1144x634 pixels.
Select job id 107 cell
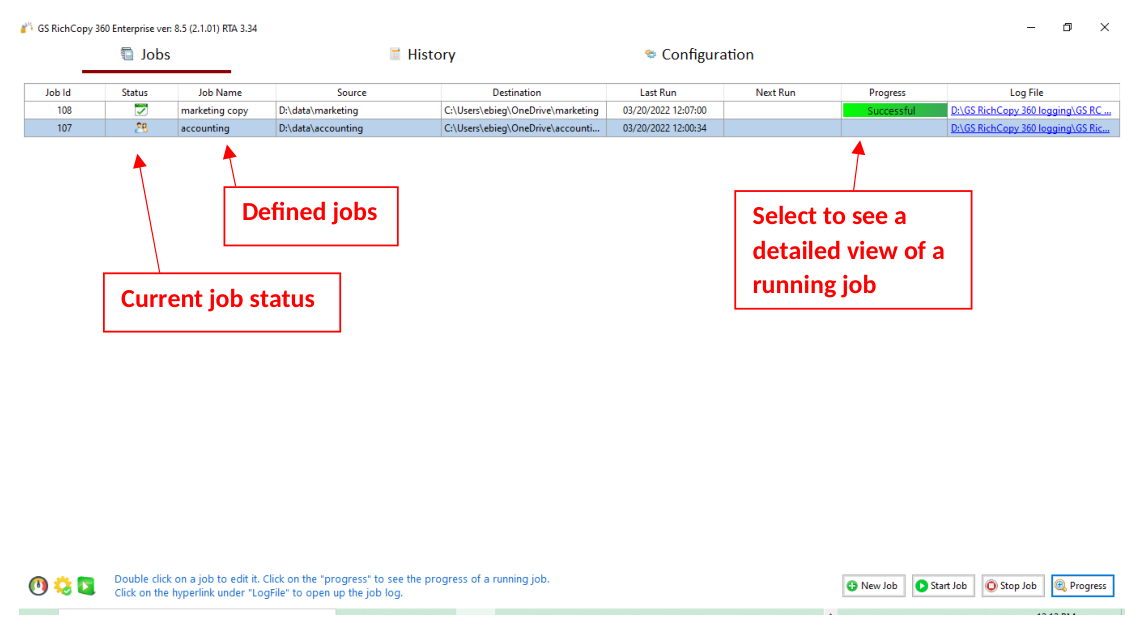(65, 128)
